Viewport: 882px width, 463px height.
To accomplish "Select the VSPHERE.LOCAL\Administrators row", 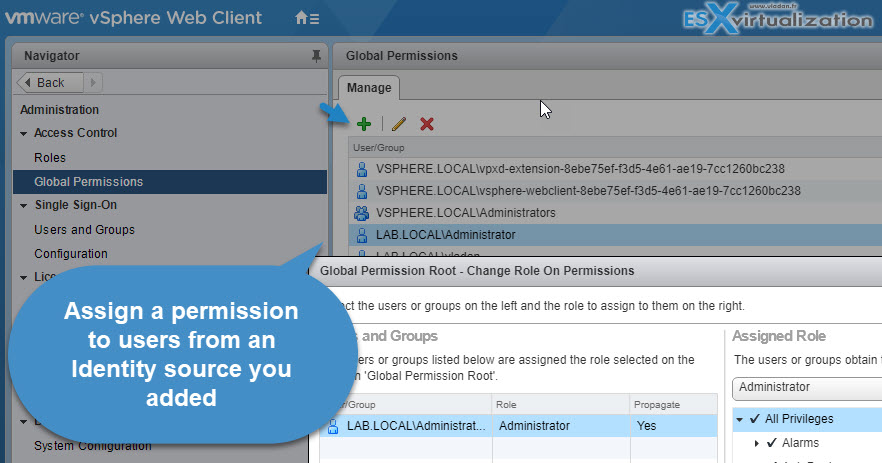I will (615, 213).
